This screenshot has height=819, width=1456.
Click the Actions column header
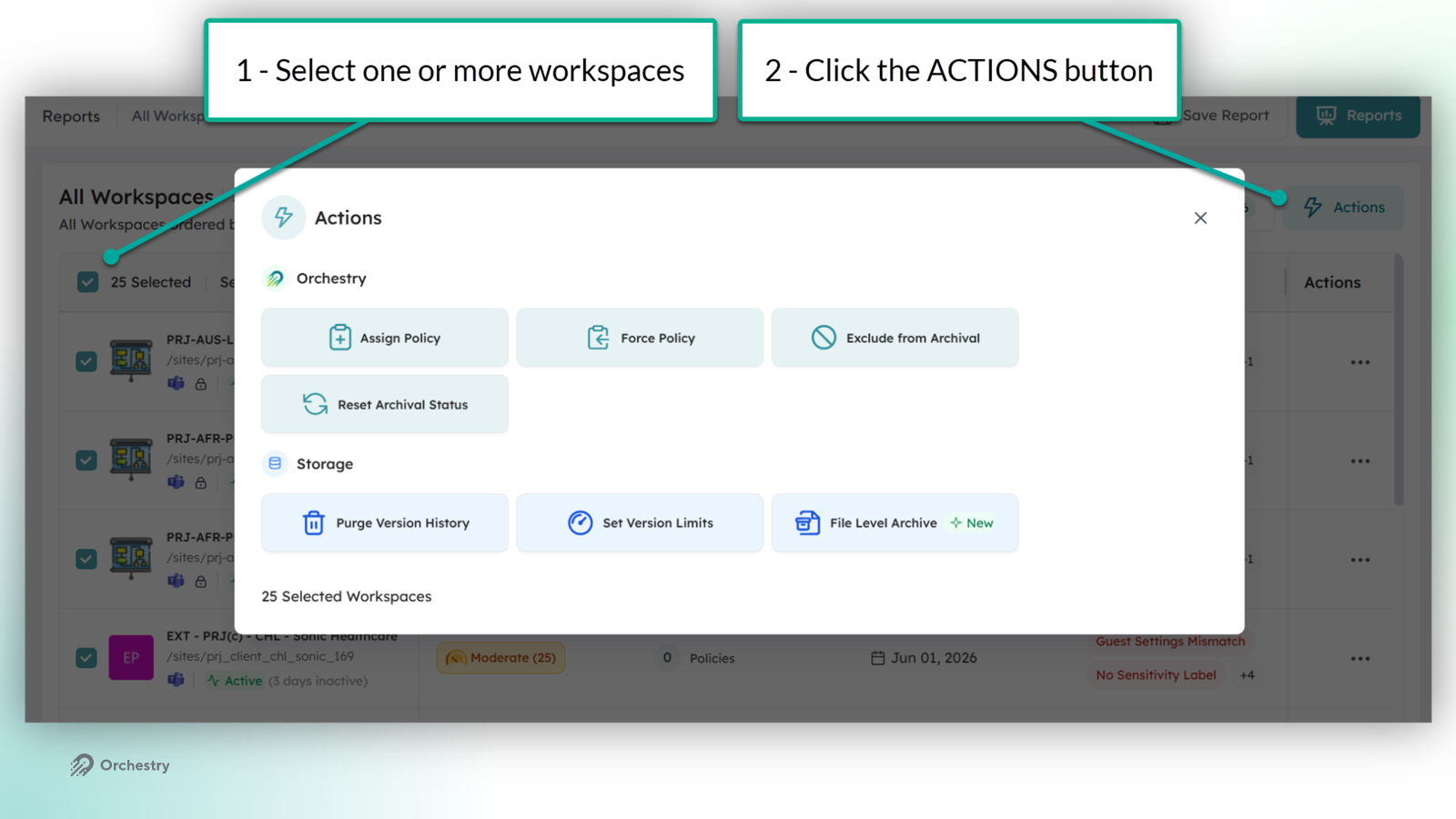(1332, 283)
